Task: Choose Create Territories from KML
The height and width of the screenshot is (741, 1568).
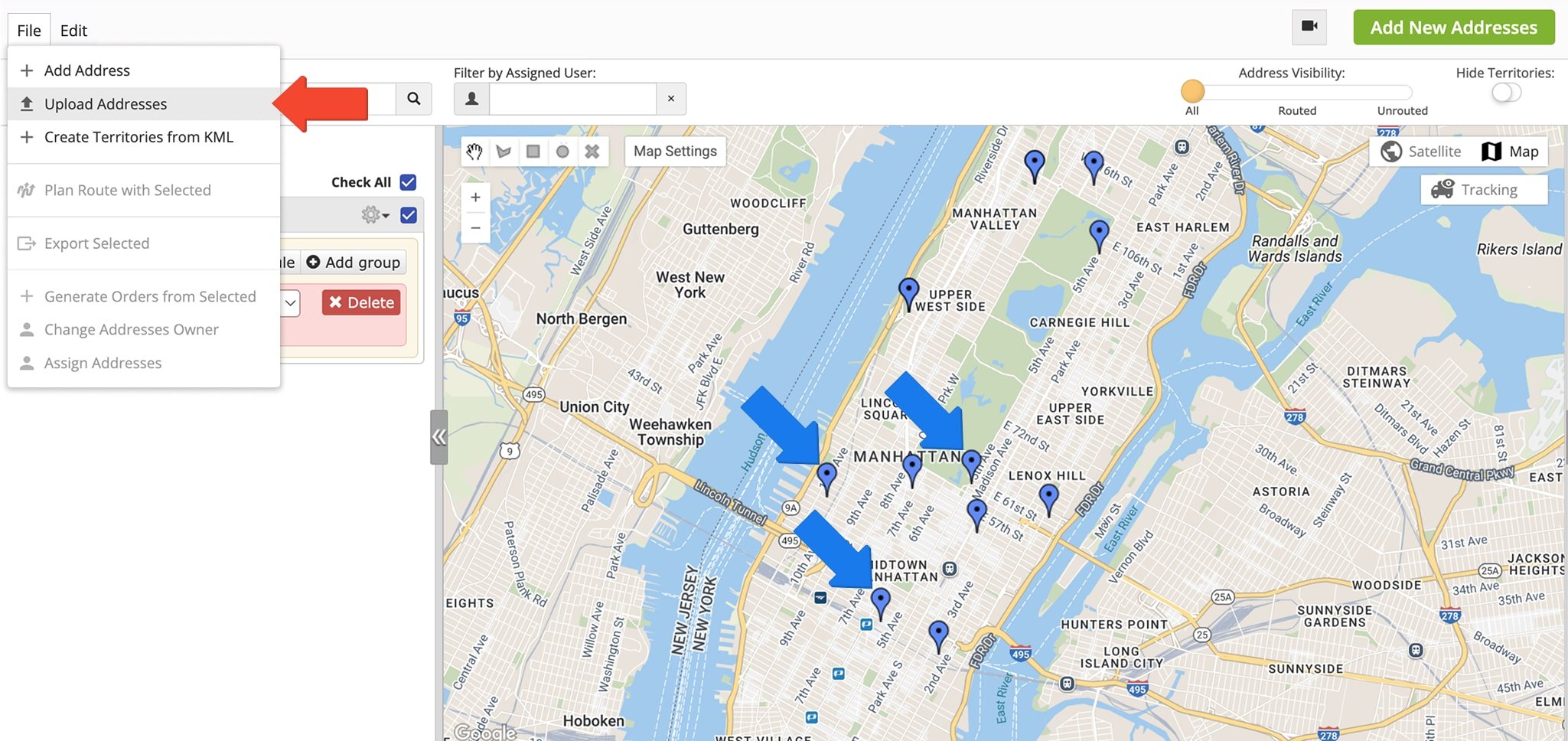Action: tap(144, 137)
